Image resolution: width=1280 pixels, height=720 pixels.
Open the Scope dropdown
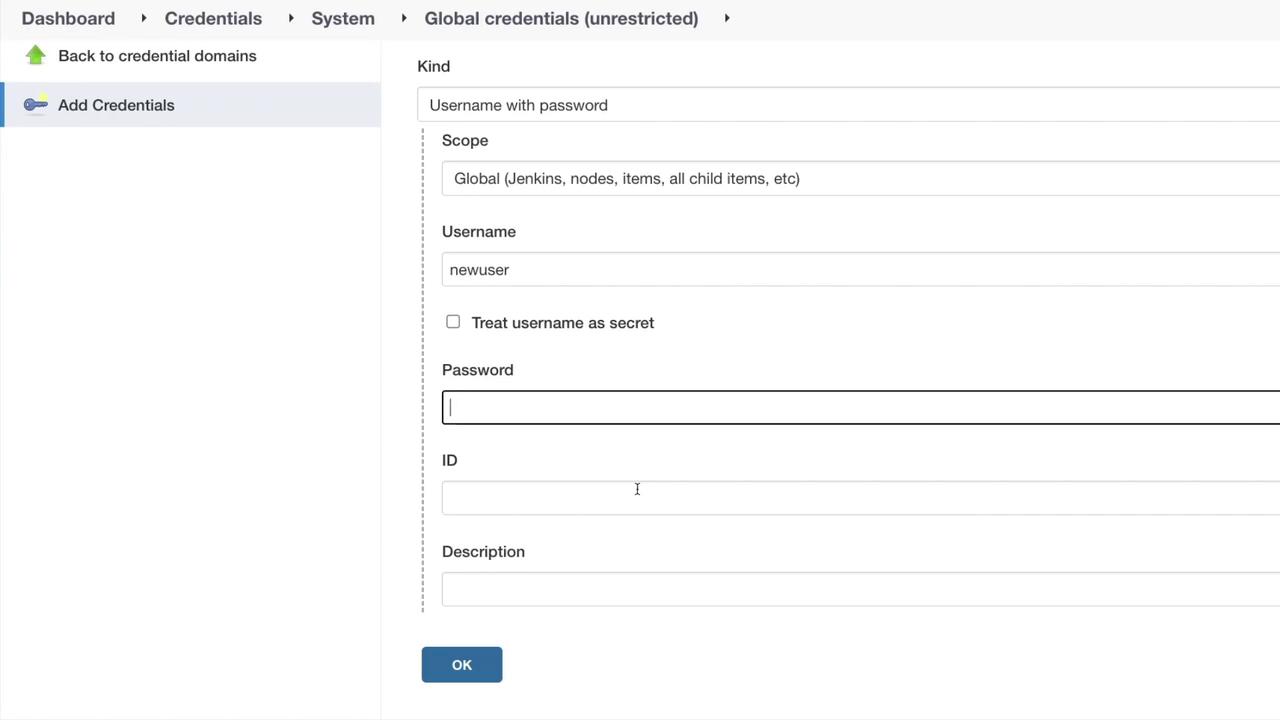pyautogui.click(x=860, y=179)
